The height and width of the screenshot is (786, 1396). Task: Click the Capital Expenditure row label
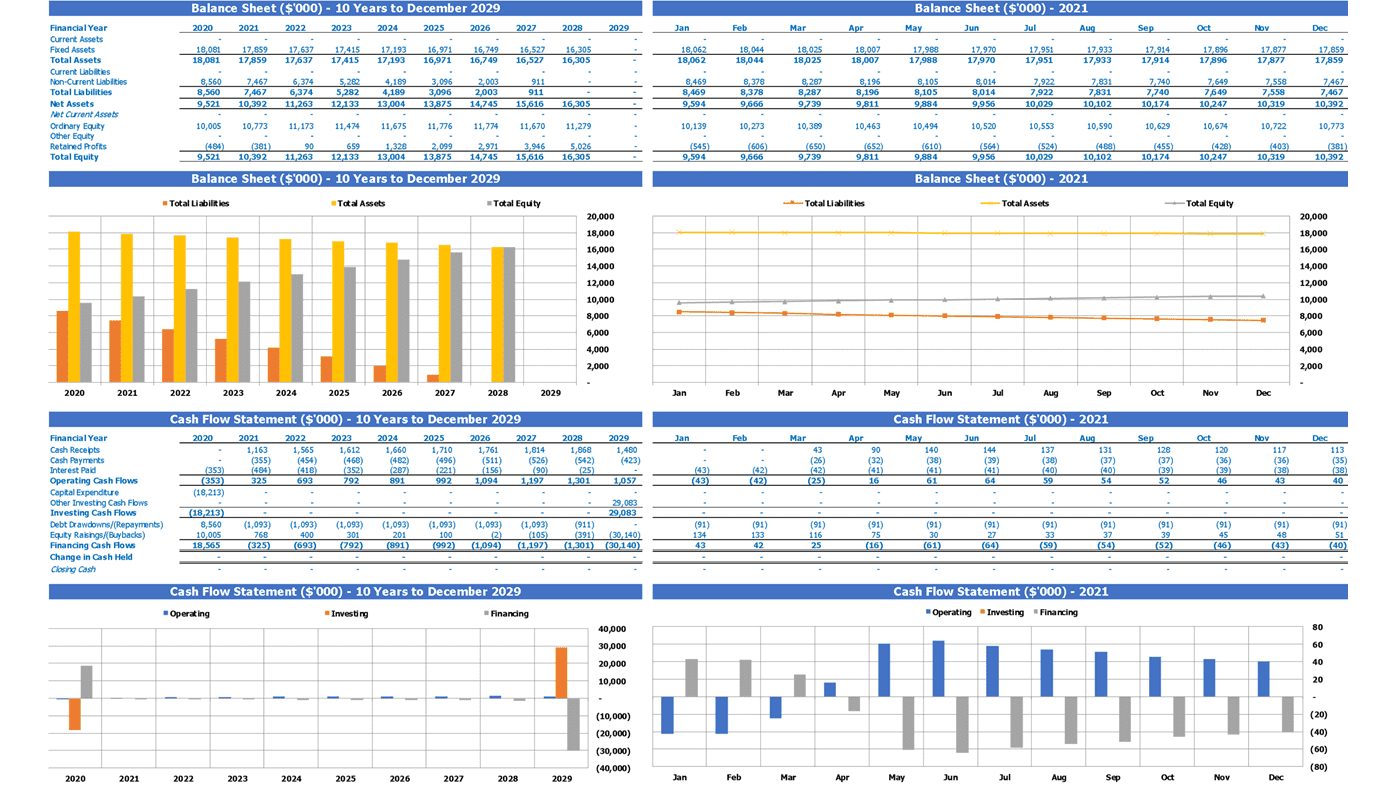[84, 492]
